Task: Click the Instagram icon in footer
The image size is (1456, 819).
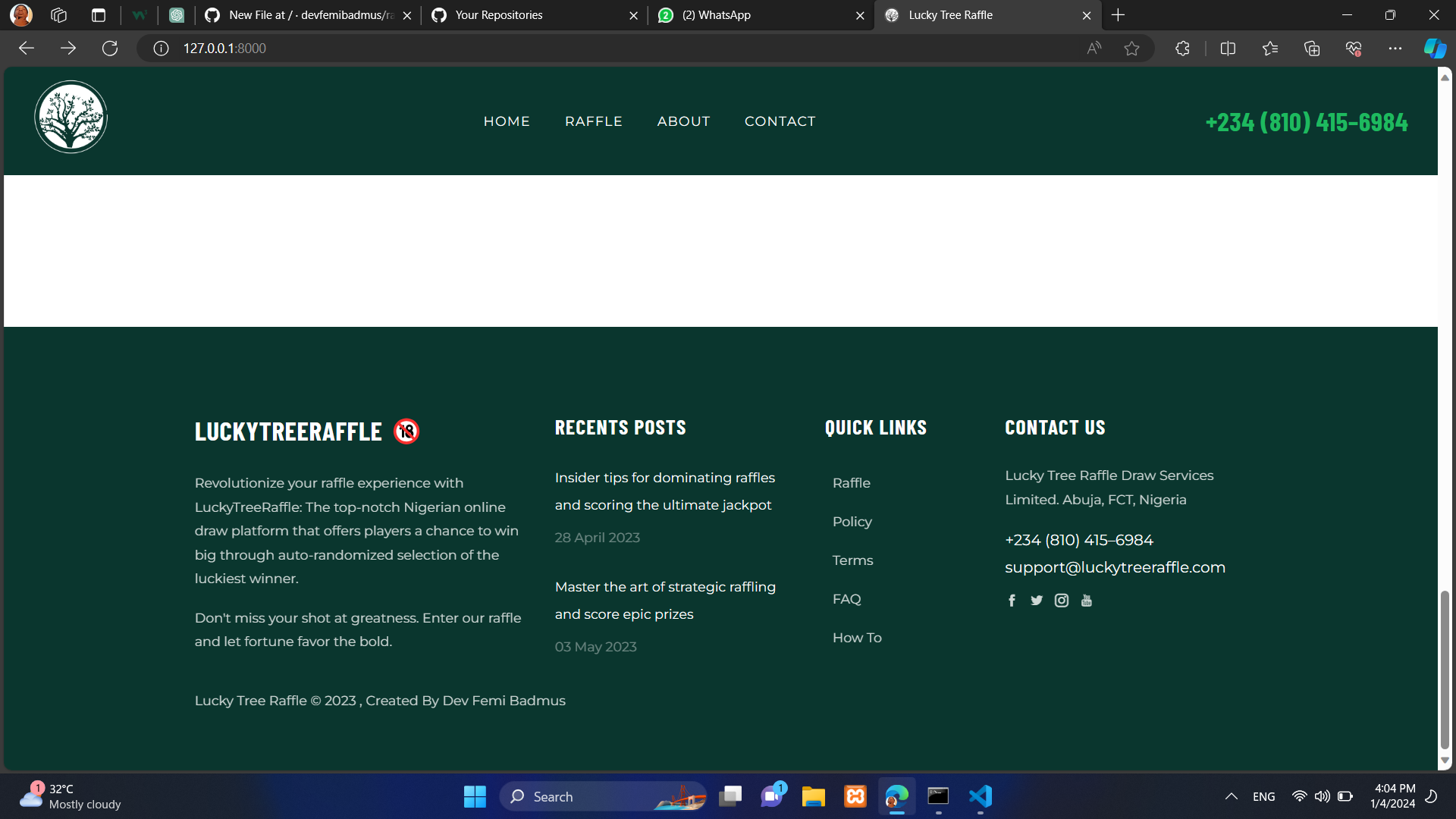Action: pyautogui.click(x=1062, y=600)
